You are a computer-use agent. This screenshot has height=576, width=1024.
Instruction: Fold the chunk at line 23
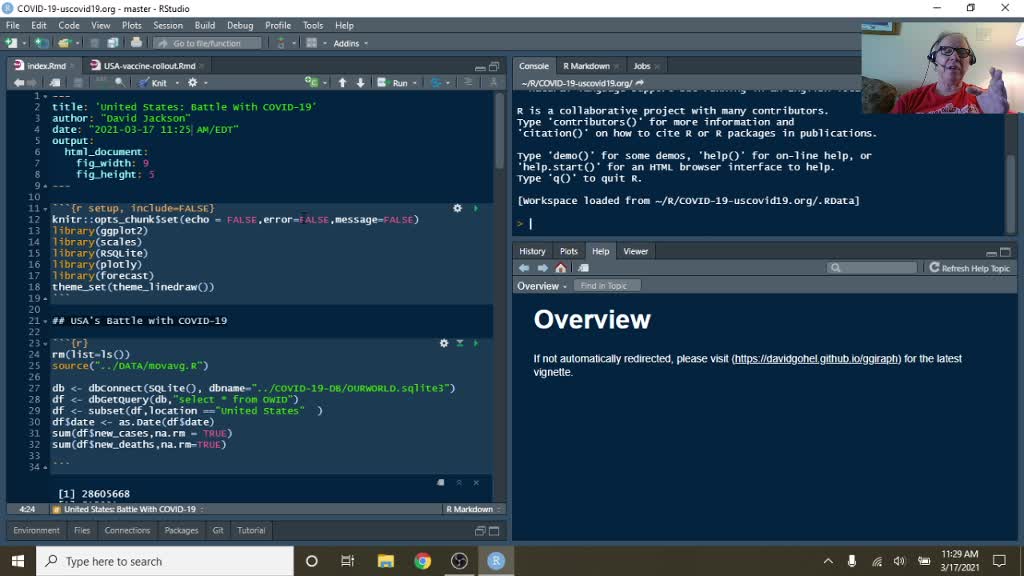click(45, 344)
